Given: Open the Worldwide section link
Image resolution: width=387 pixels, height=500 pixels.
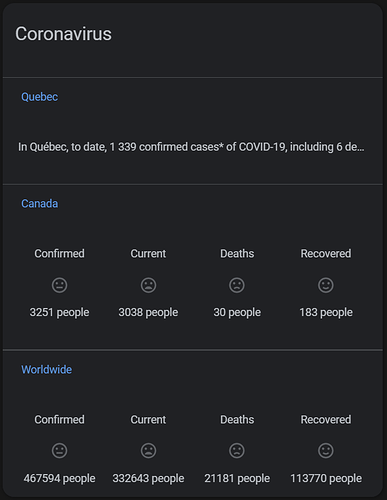Looking at the screenshot, I should [x=47, y=369].
